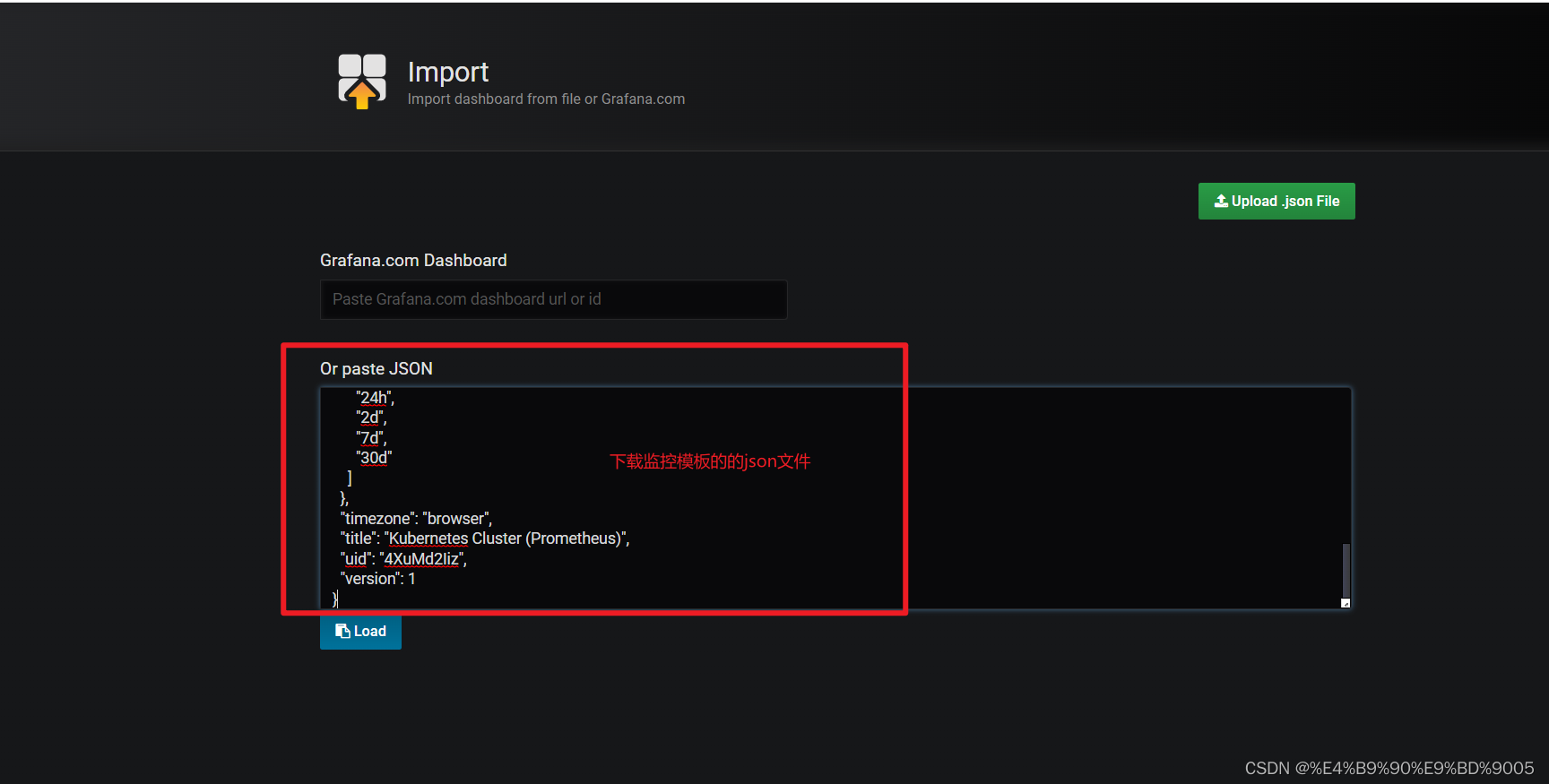Click the "version": 1 line
This screenshot has width=1549, height=784.
pos(377,579)
